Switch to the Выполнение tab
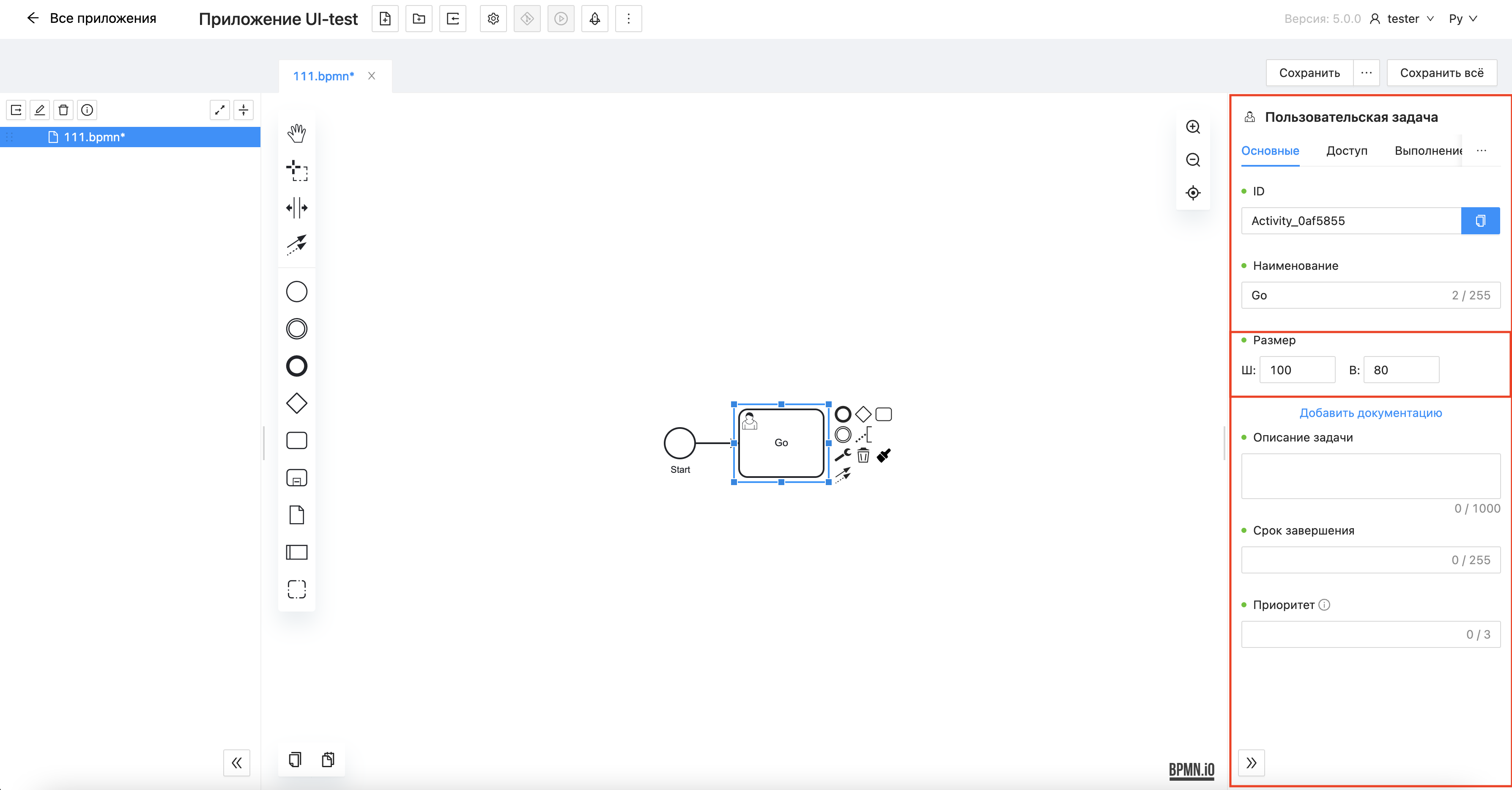This screenshot has height=790, width=1512. click(1427, 151)
